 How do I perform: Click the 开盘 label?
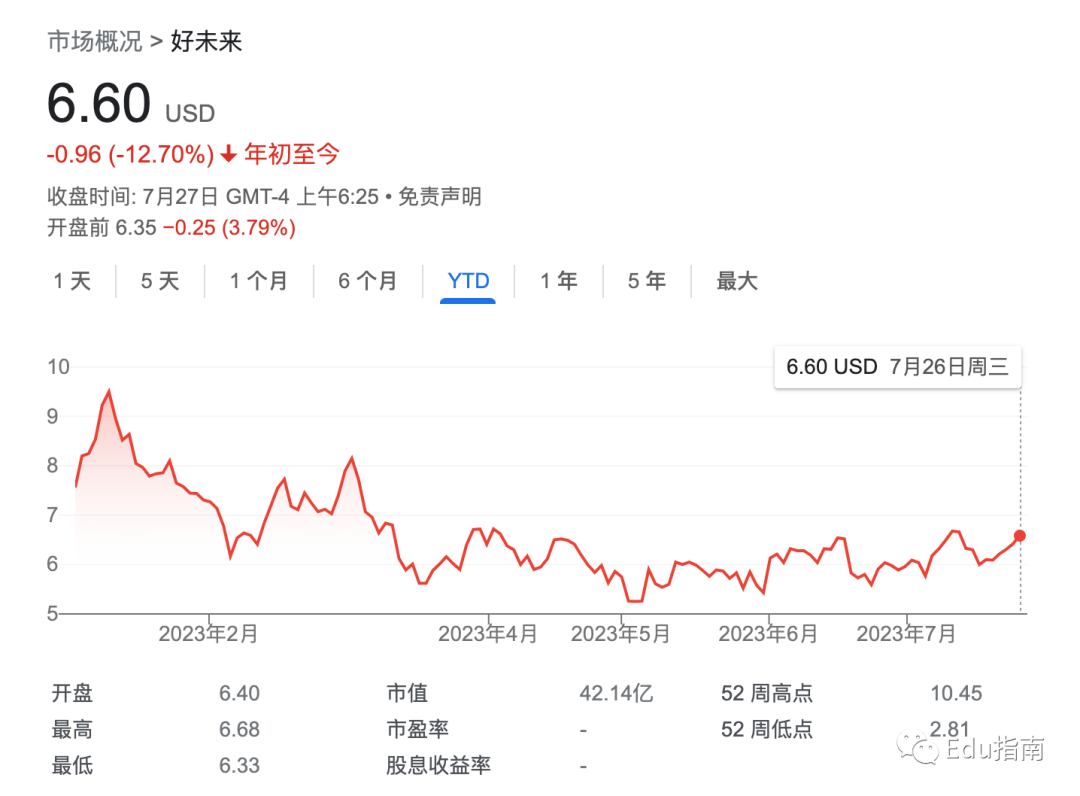pos(72,693)
